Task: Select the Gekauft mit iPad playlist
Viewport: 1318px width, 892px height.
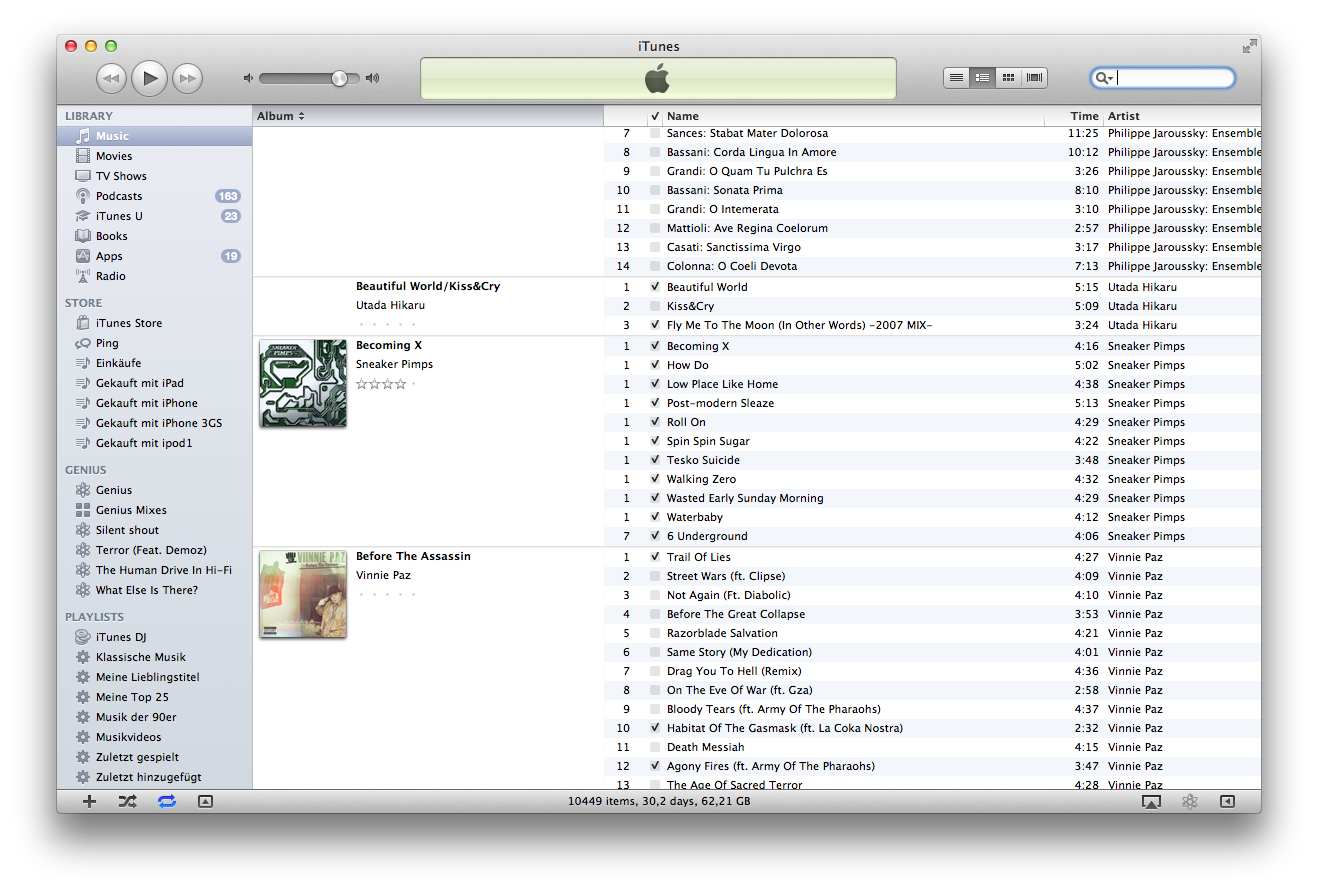Action: 154,383
